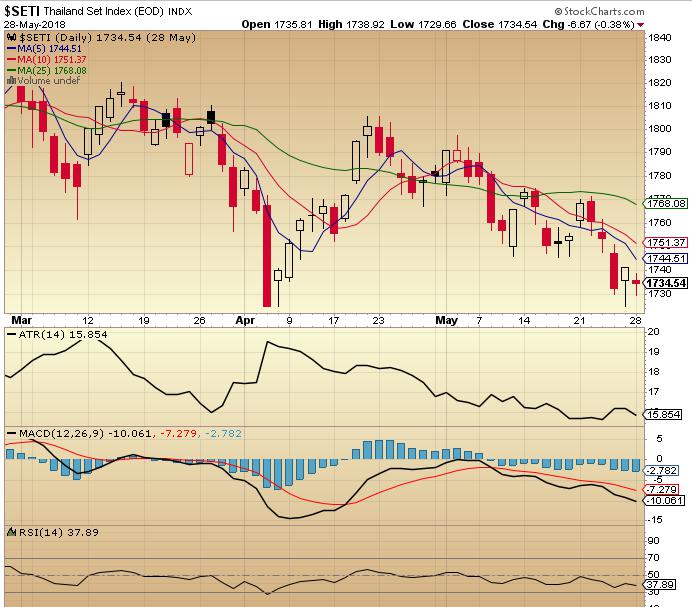Click the May month label on time axis
The width and height of the screenshot is (692, 607).
[x=446, y=320]
